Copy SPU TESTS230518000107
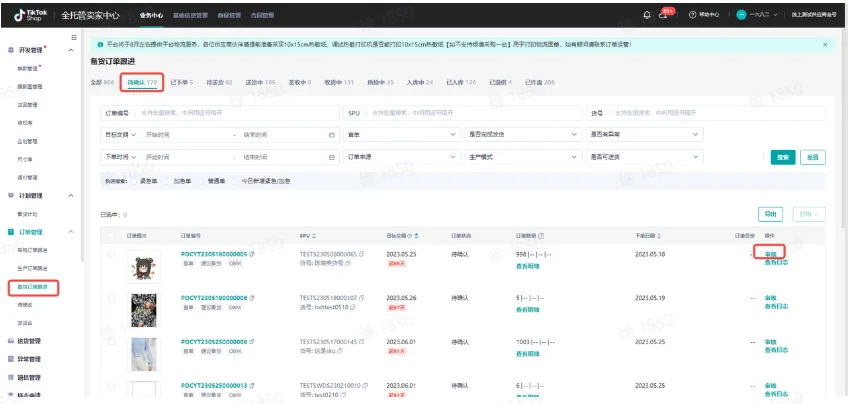The height and width of the screenshot is (404, 848). click(x=362, y=298)
